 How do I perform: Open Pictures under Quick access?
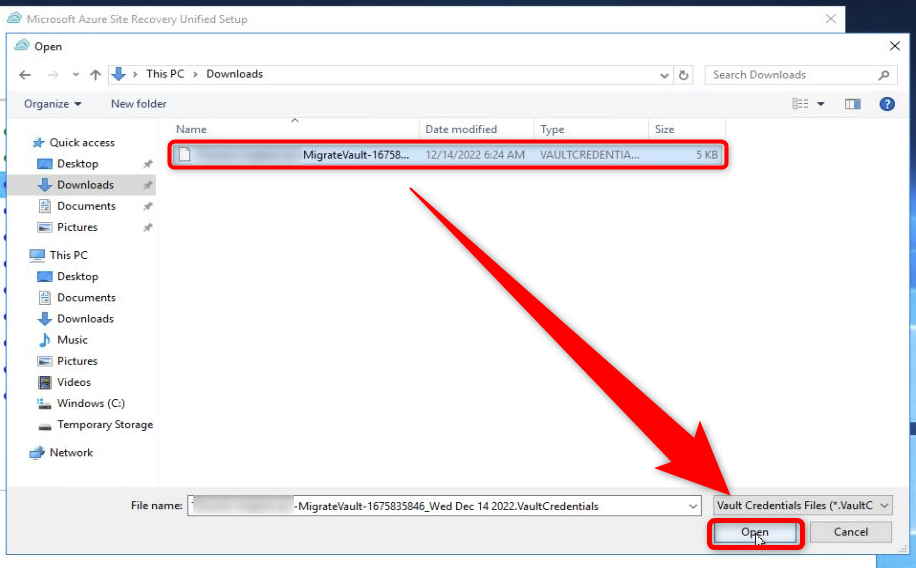[77, 227]
